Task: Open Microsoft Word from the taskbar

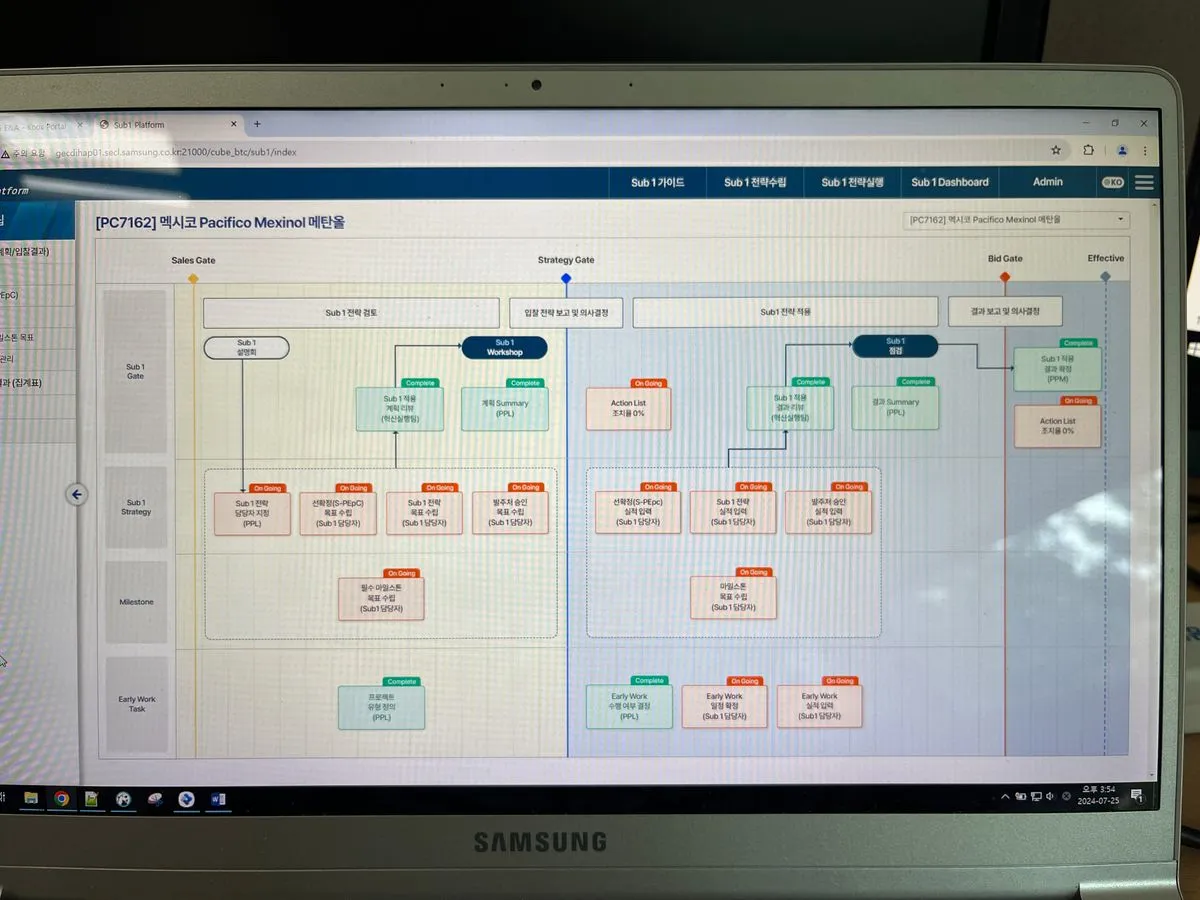Action: (218, 799)
